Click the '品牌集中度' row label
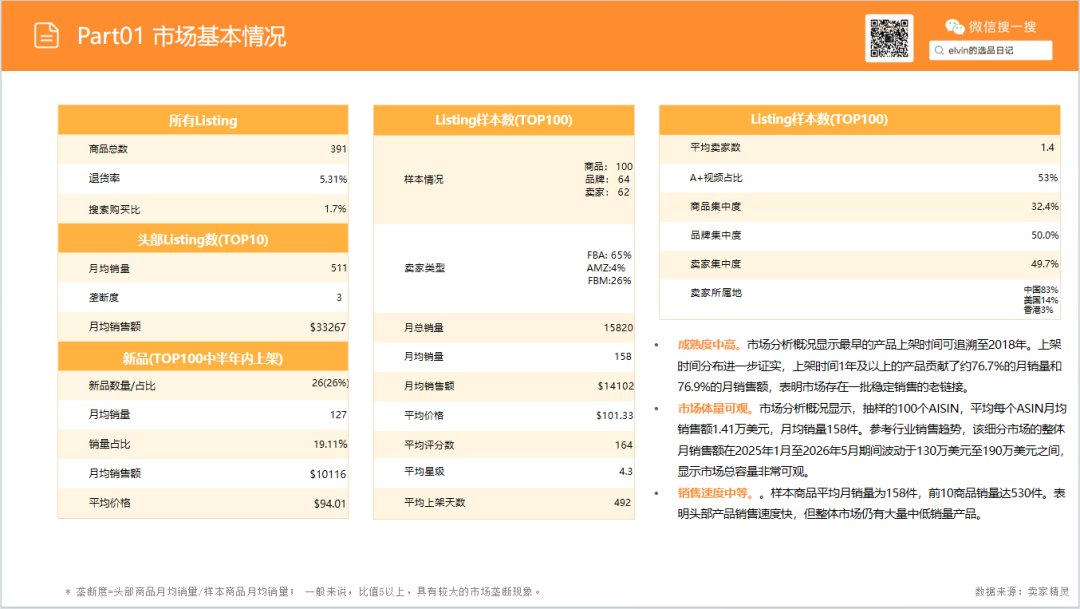The width and height of the screenshot is (1080, 609). [x=716, y=236]
